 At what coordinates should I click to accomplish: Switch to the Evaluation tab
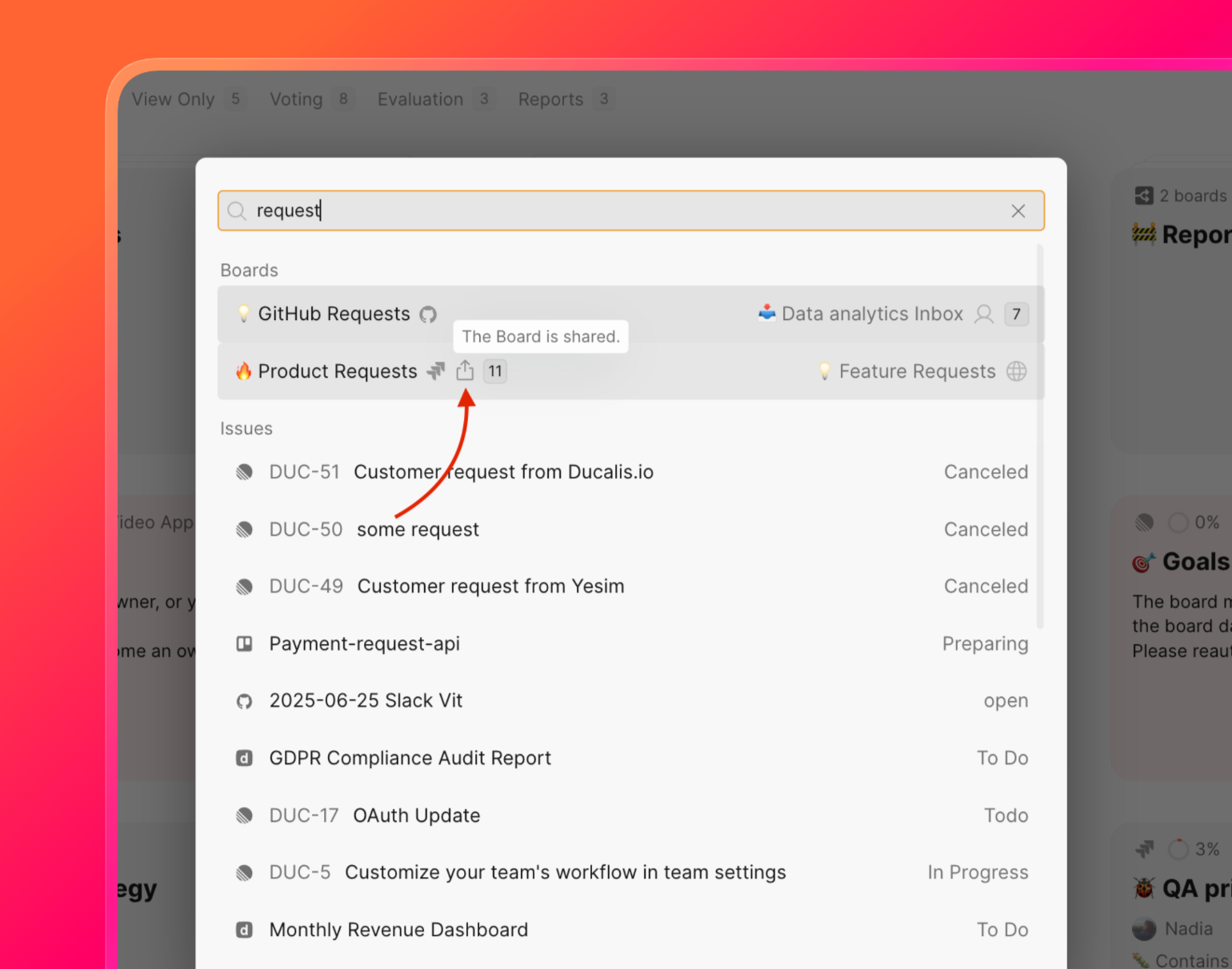[x=435, y=99]
